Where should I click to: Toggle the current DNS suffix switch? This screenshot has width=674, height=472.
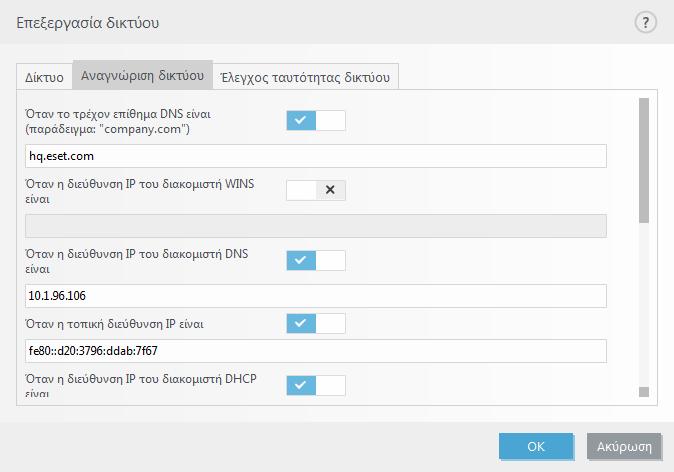point(316,120)
